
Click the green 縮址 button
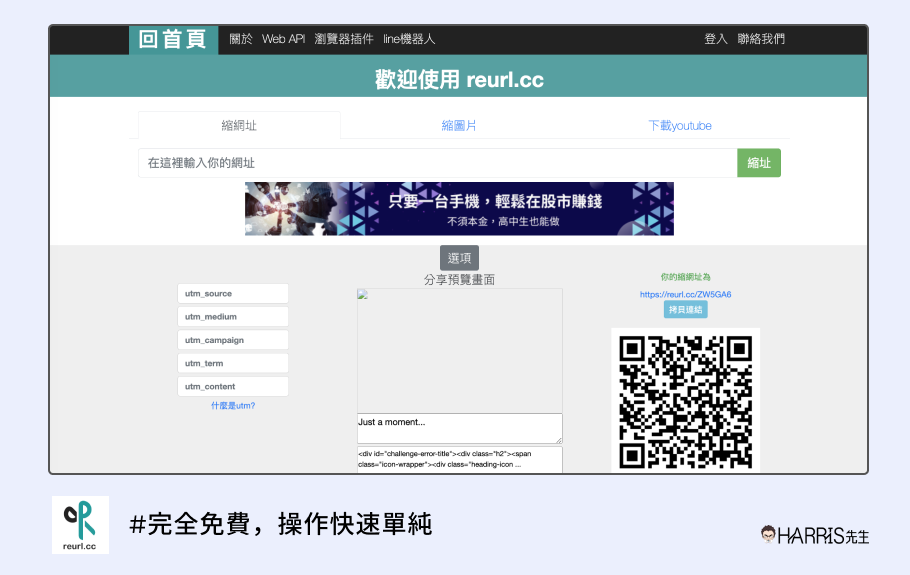[x=759, y=163]
